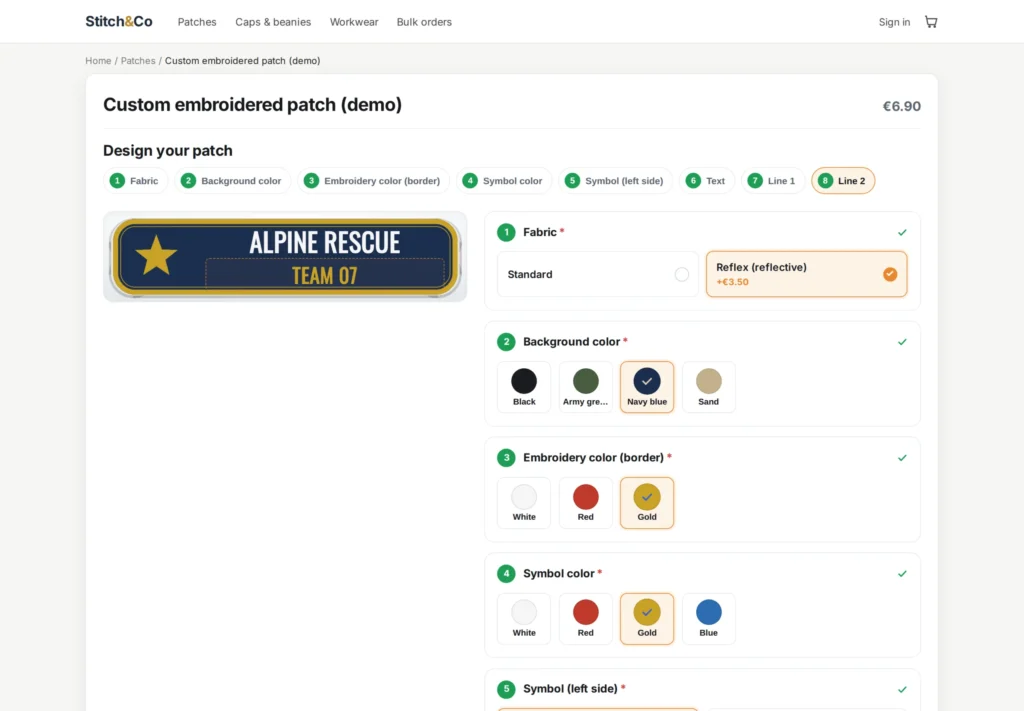Screen dimensions: 1024x711
Task: Pick Red embroidery border color
Action: [x=586, y=503]
